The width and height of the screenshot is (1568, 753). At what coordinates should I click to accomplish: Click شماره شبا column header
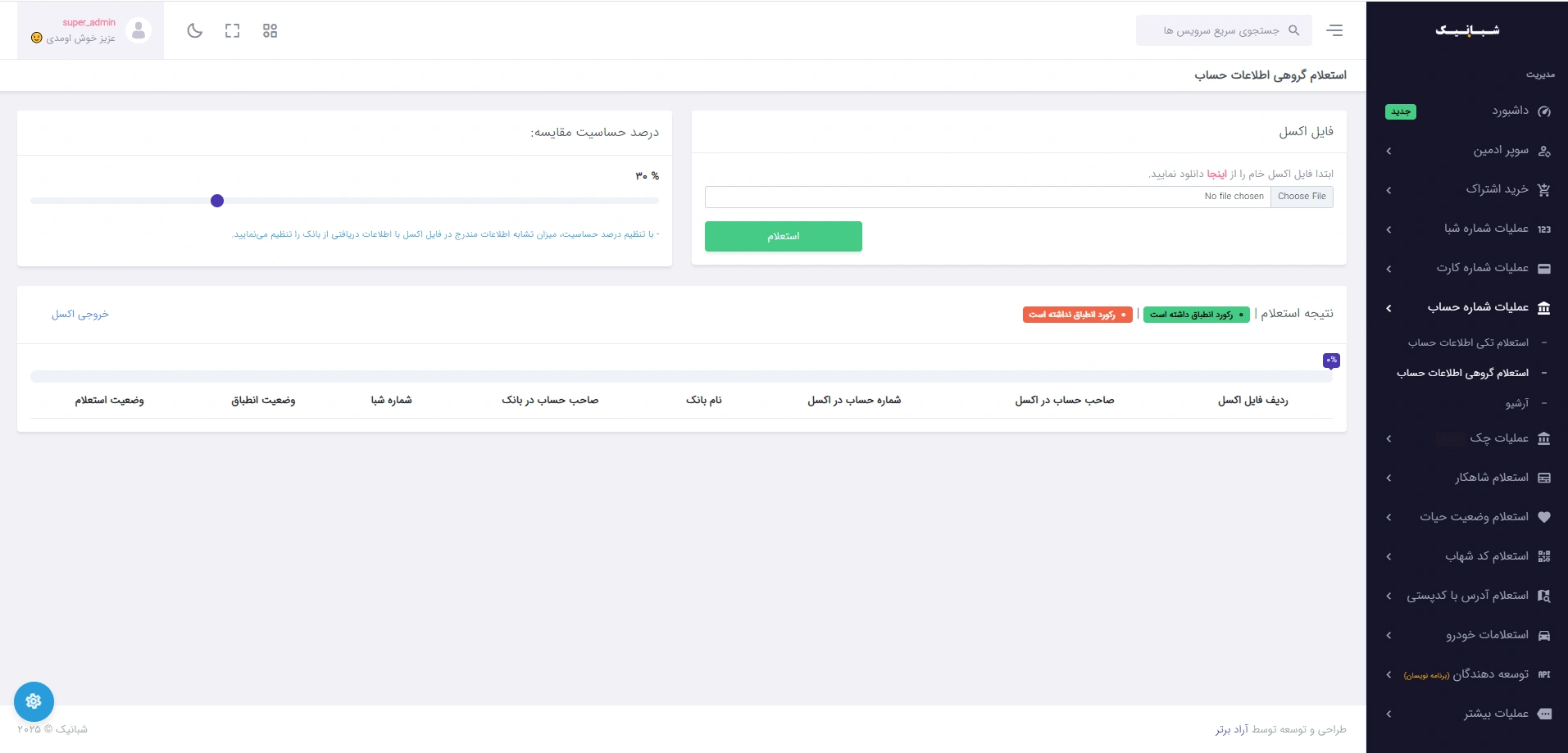[x=391, y=400]
